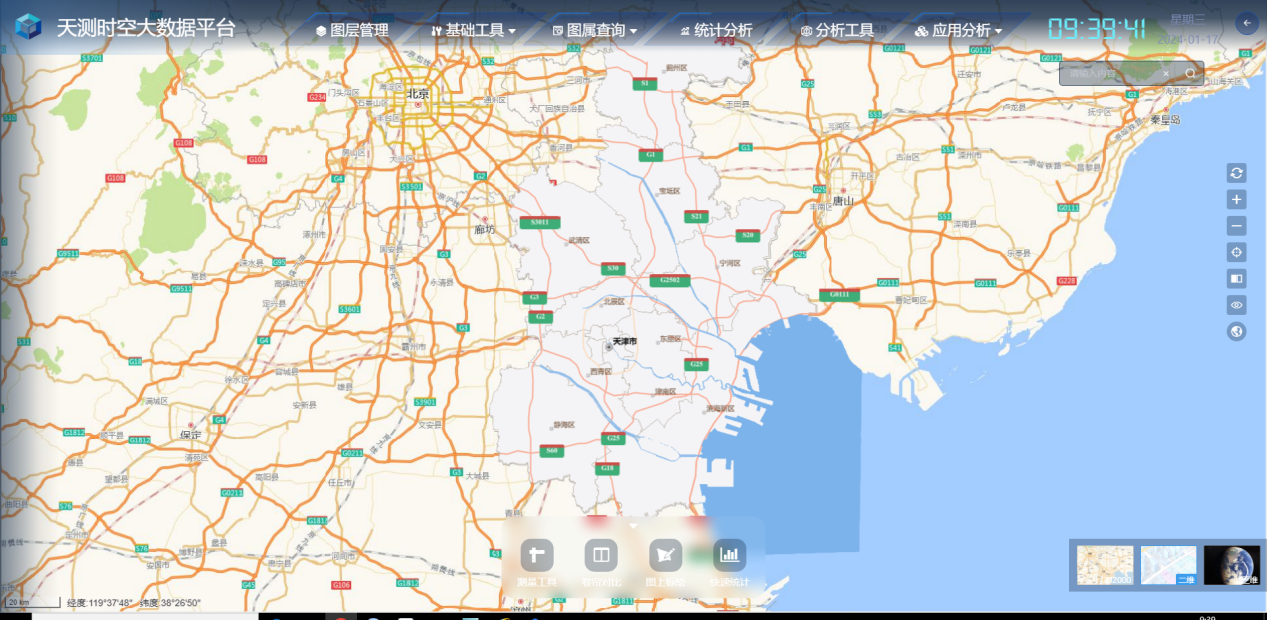Click the latitude 38°26'50" readout
This screenshot has height=620, width=1267.
(170, 603)
